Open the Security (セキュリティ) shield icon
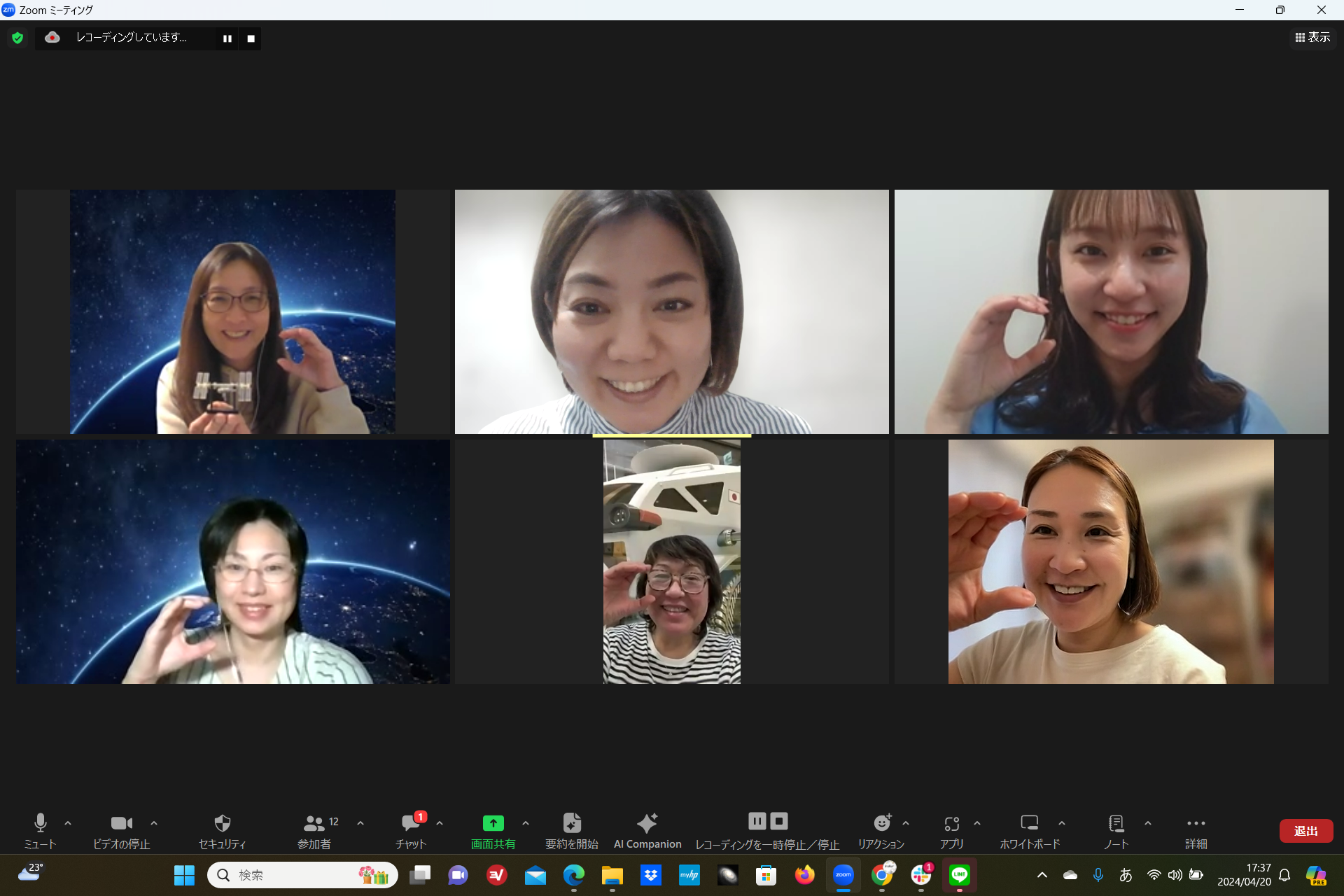 [222, 823]
